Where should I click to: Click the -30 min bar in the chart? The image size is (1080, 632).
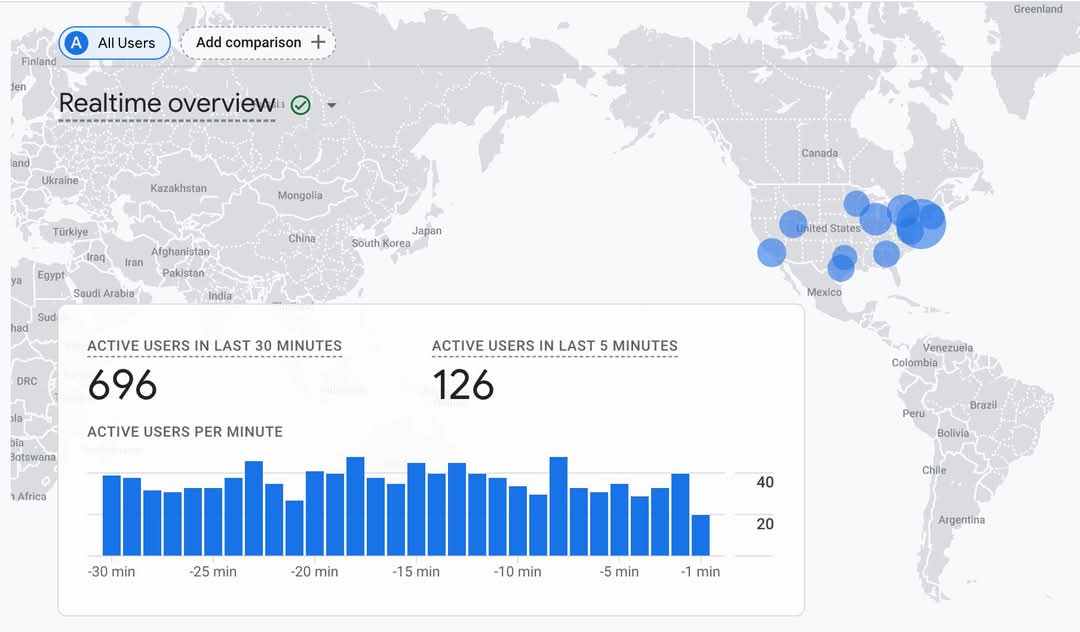click(x=112, y=516)
